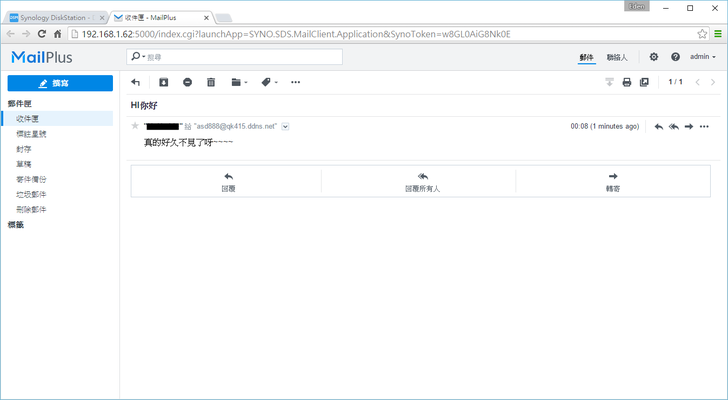The width and height of the screenshot is (728, 400).
Task: Open help question mark icon
Action: pyautogui.click(x=676, y=57)
